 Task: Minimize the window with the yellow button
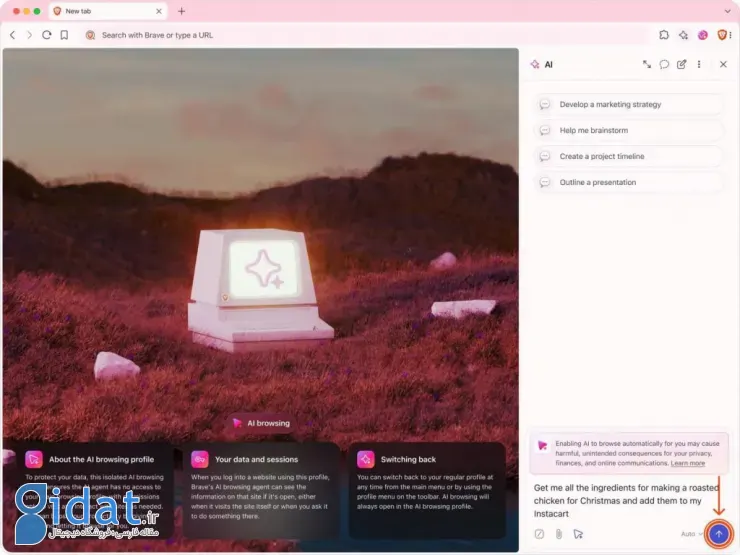click(26, 11)
